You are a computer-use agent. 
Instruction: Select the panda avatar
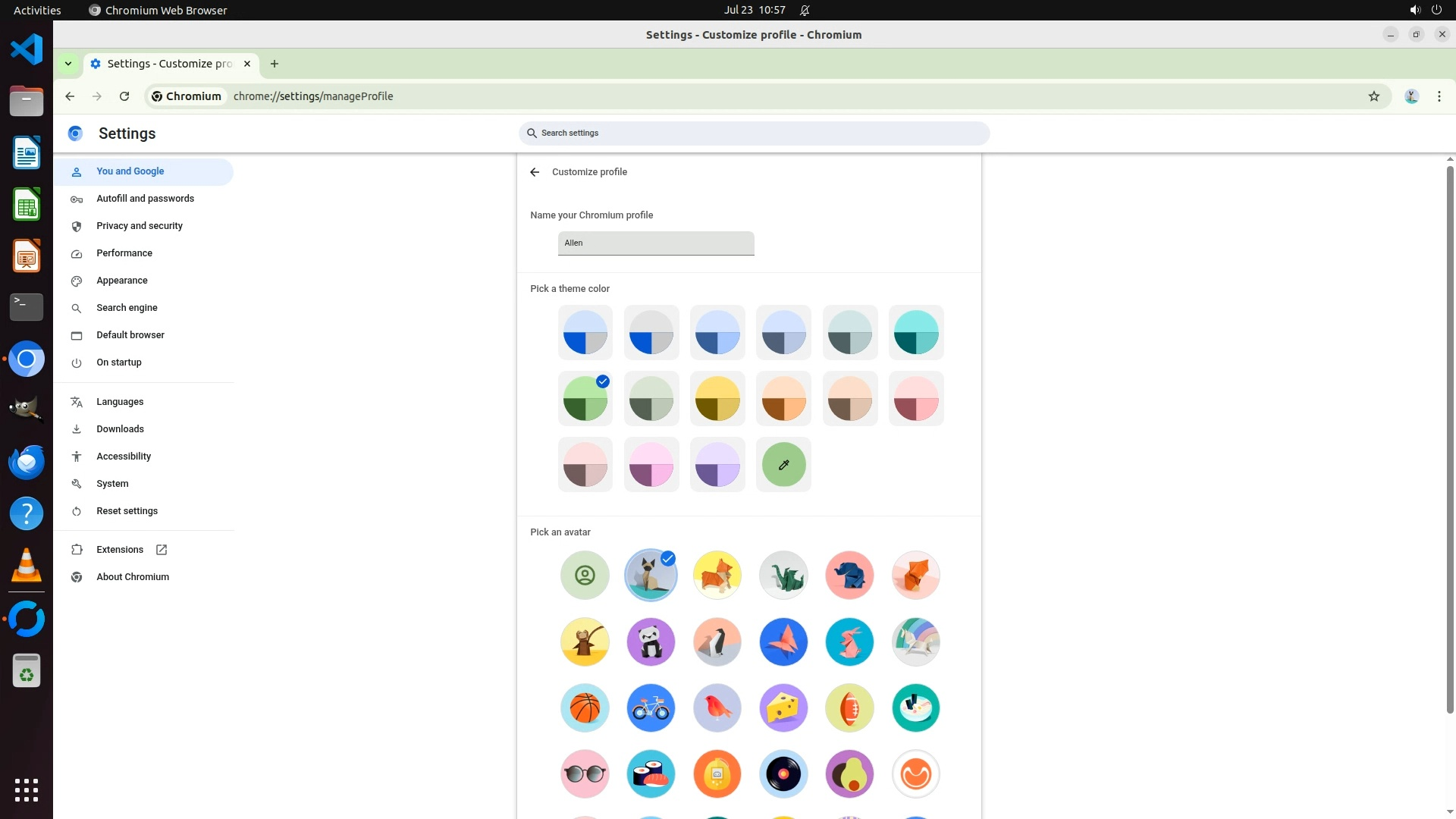click(651, 642)
